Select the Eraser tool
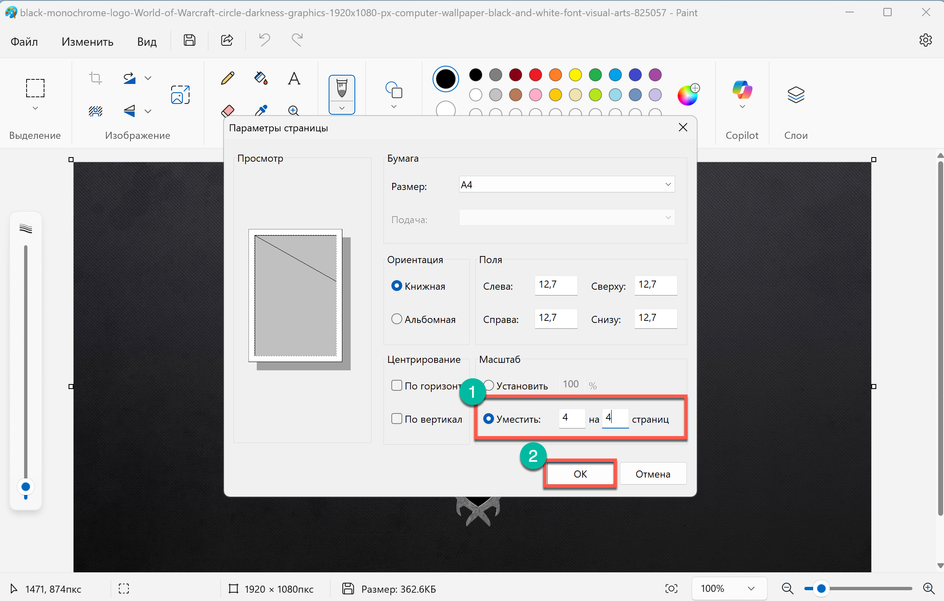The image size is (944, 601). 227,111
